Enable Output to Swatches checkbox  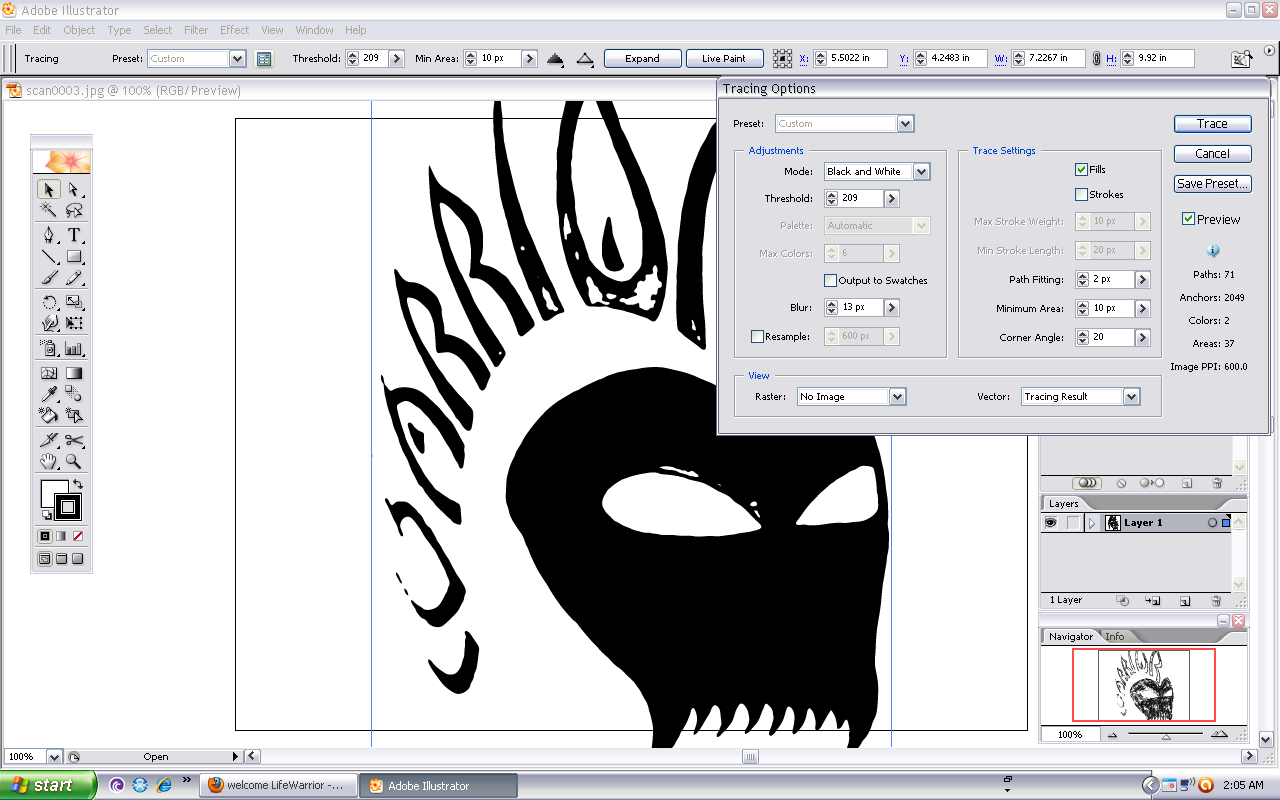pyautogui.click(x=830, y=281)
